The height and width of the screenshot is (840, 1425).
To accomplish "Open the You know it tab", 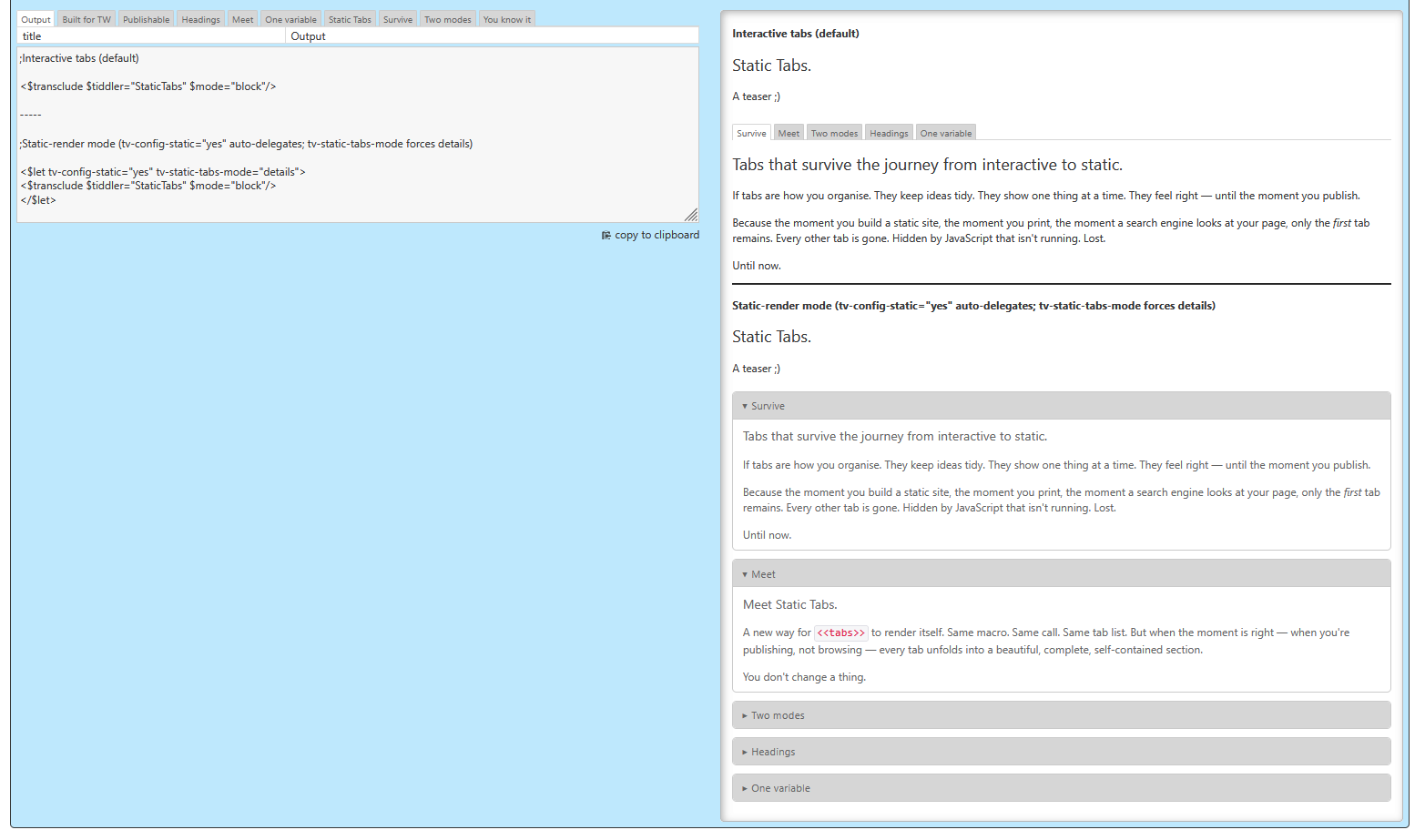I will click(506, 19).
